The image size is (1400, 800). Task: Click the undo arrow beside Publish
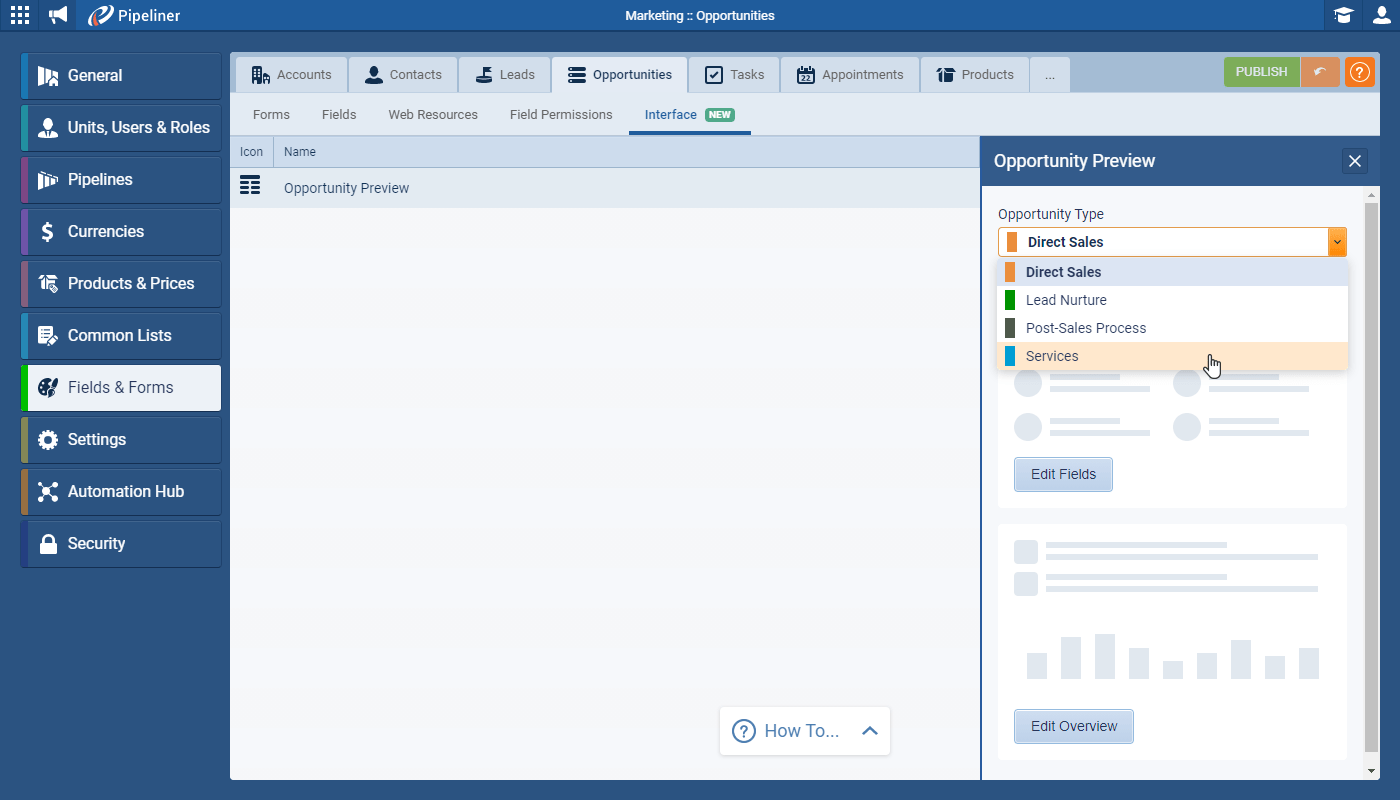1320,72
